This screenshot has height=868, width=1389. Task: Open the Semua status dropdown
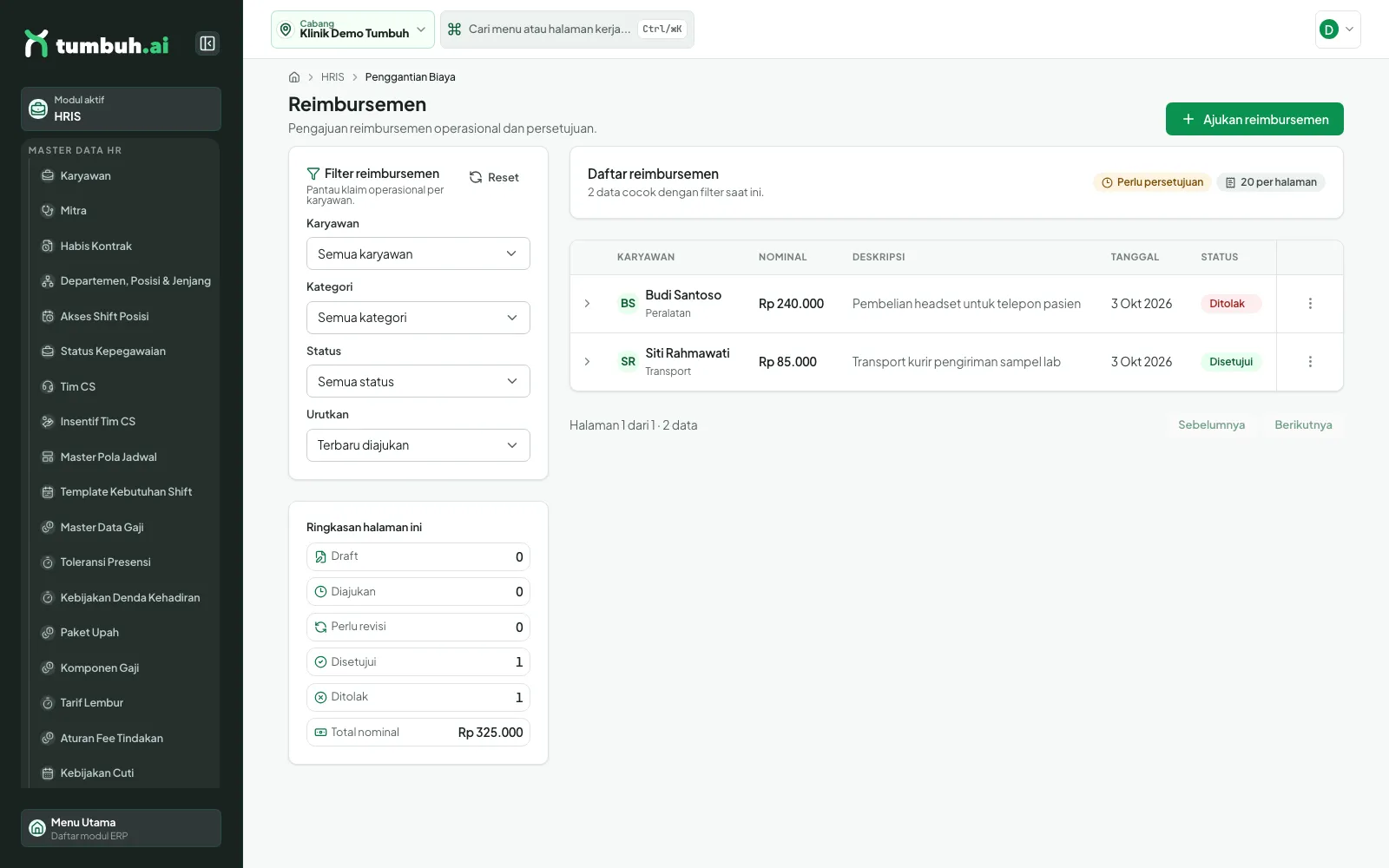pyautogui.click(x=418, y=381)
